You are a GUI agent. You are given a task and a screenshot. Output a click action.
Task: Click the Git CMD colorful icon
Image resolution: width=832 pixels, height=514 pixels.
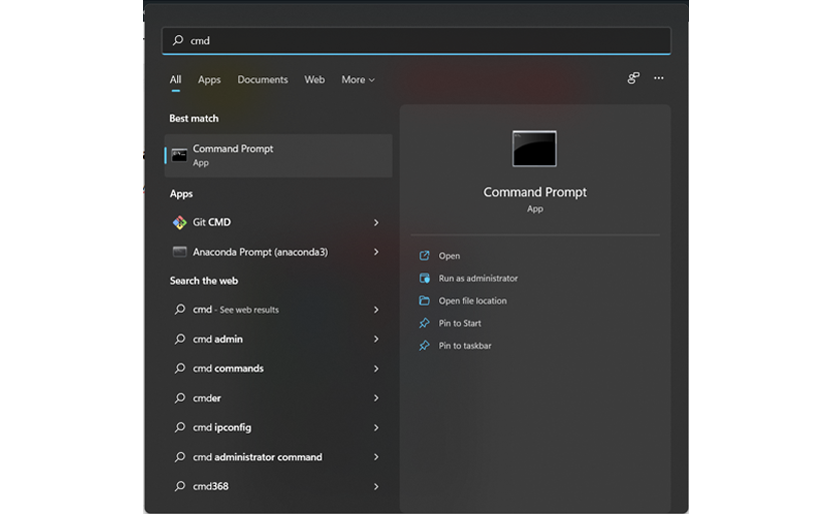179,222
